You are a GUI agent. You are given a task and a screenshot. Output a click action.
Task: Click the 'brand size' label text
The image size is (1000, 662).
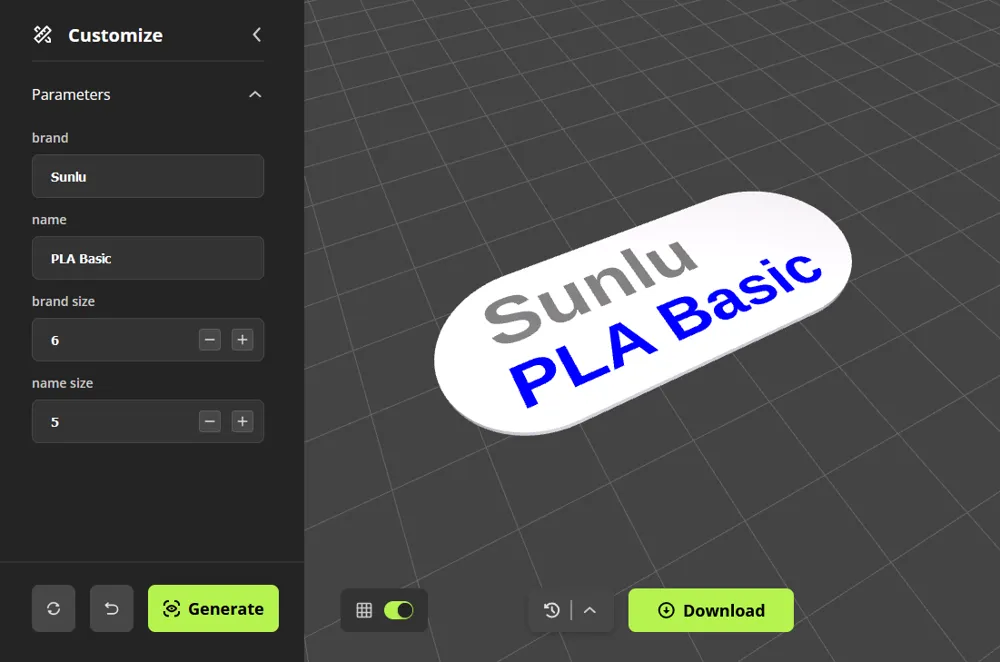63,301
